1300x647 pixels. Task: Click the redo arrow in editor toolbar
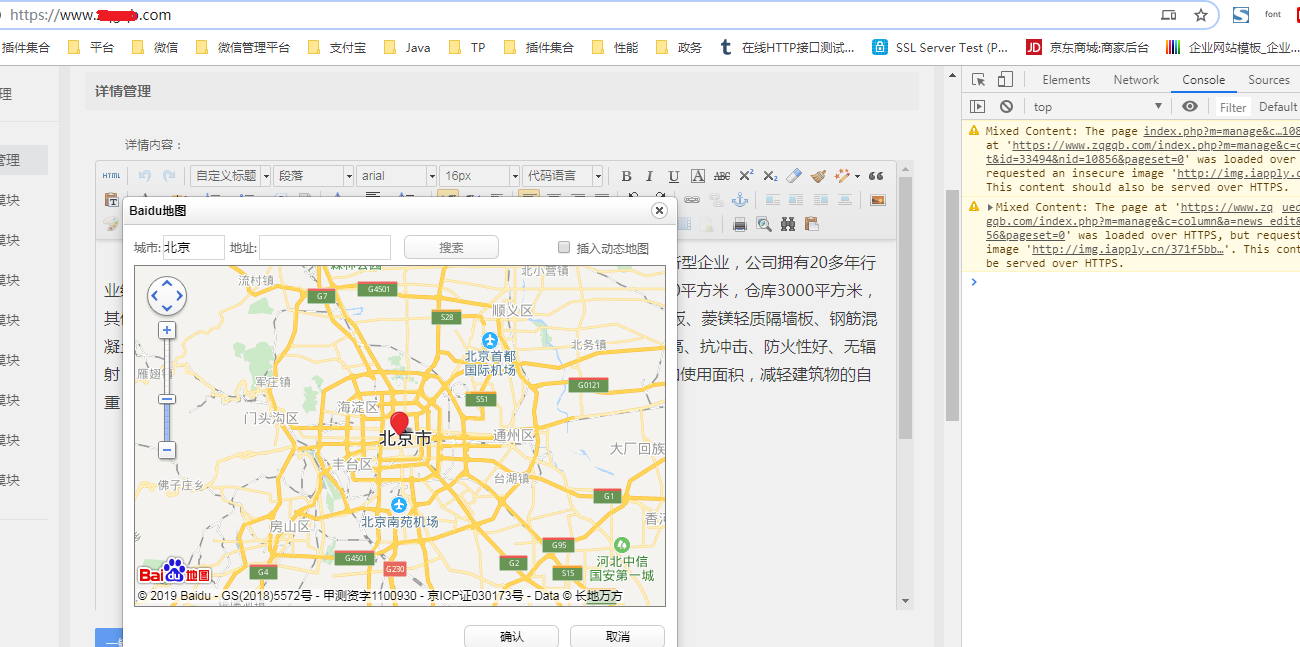click(x=169, y=176)
